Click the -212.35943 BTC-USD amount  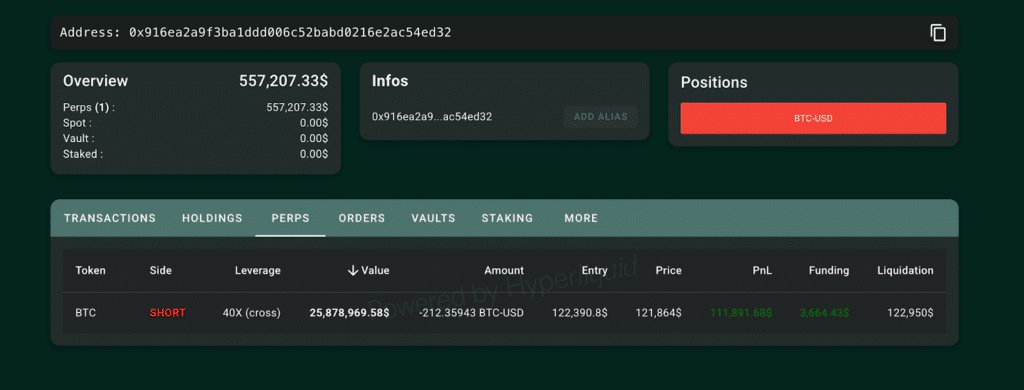pyautogui.click(x=471, y=313)
